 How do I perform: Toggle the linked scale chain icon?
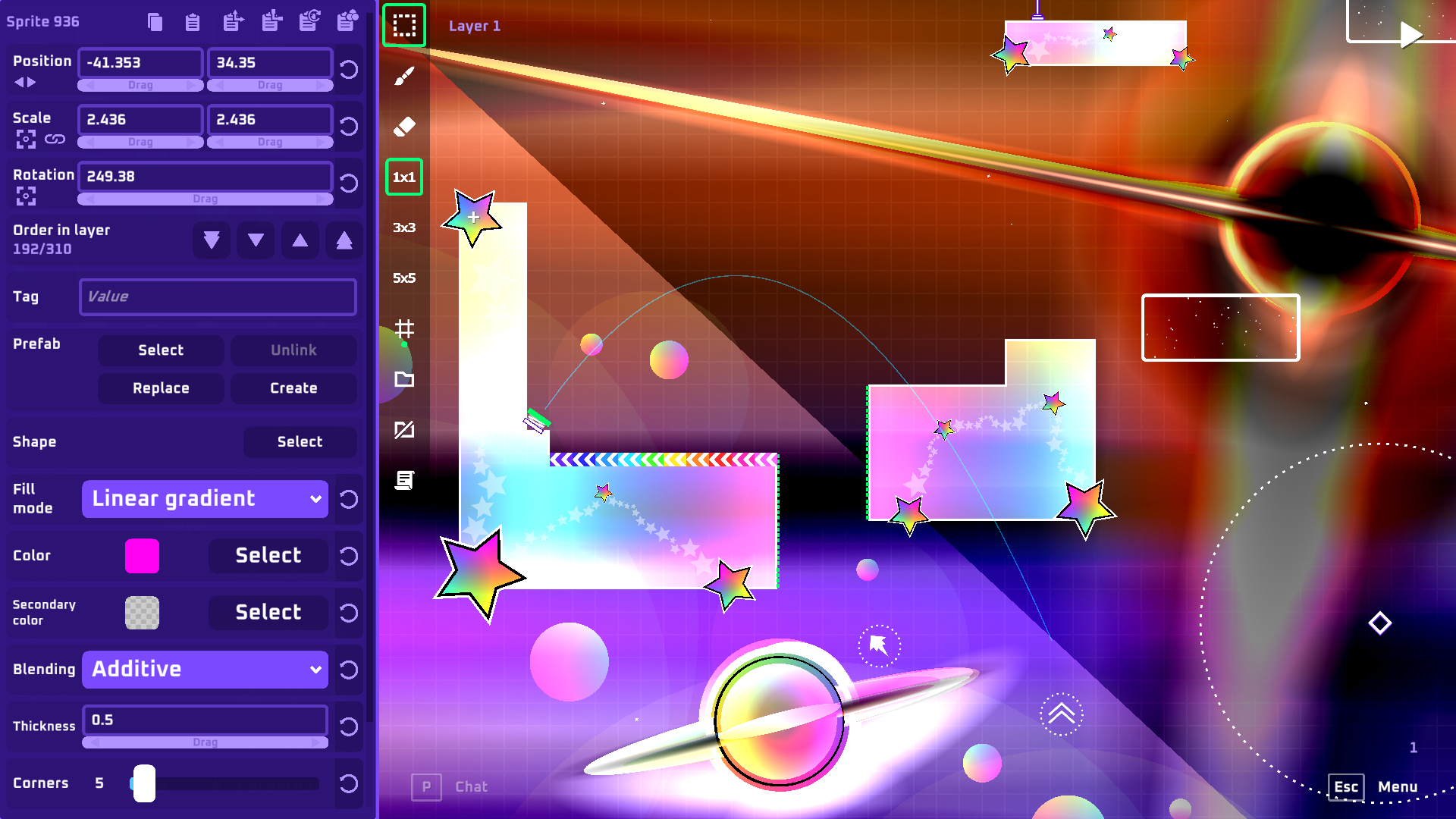pyautogui.click(x=55, y=140)
